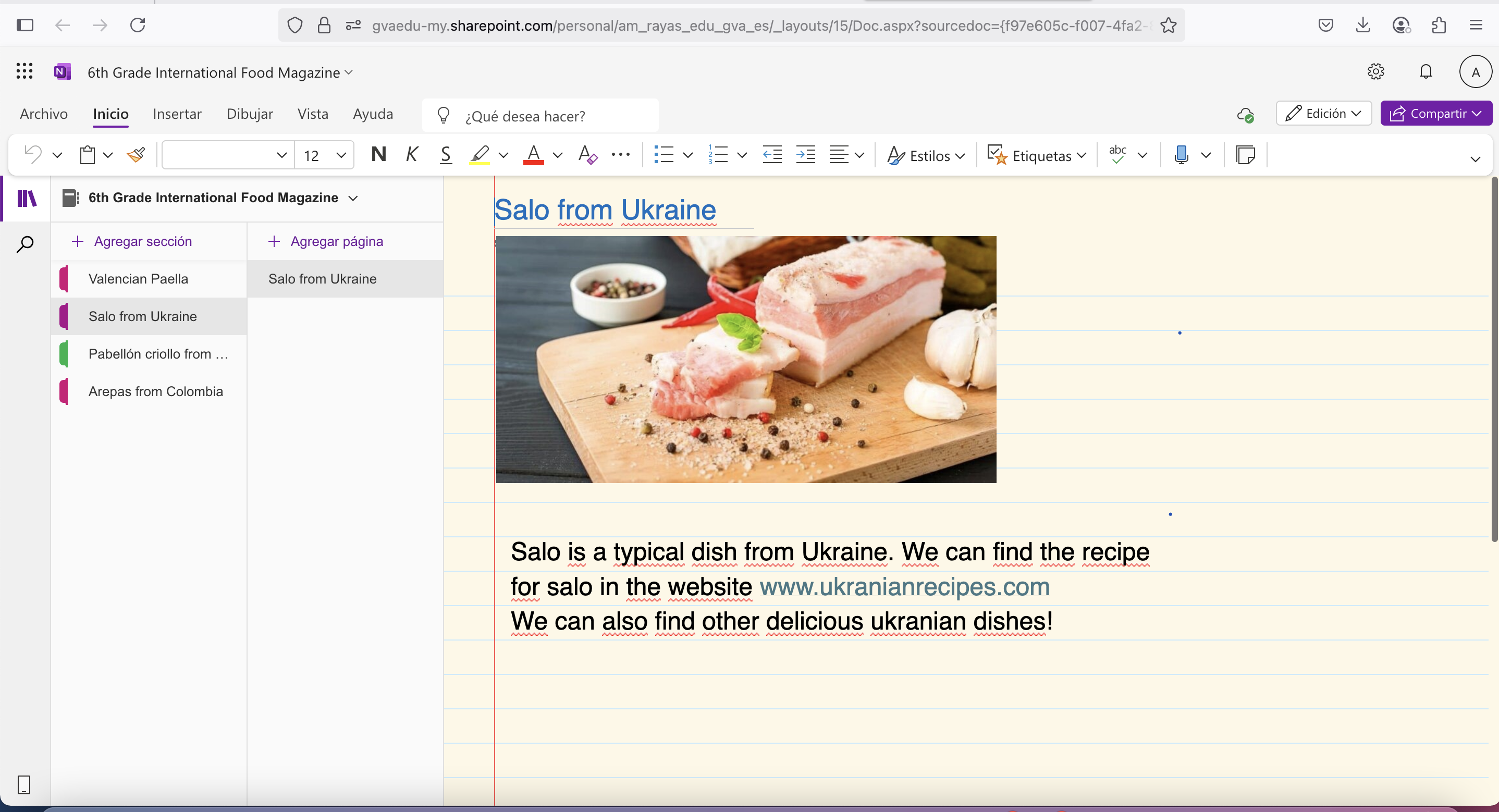Click the notebooks library icon in sidebar
Screen dimensions: 1499x812
[x=27, y=199]
